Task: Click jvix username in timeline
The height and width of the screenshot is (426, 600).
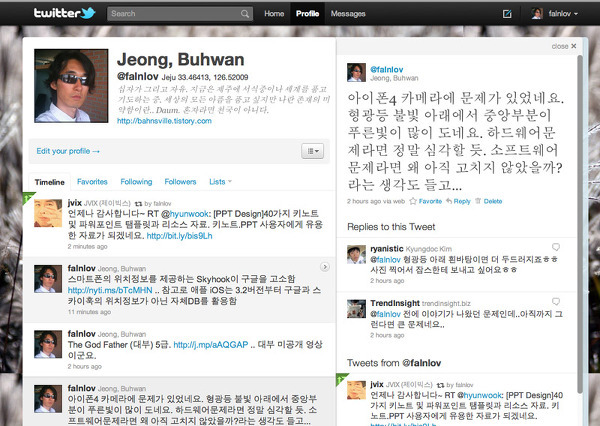Action: [75, 203]
